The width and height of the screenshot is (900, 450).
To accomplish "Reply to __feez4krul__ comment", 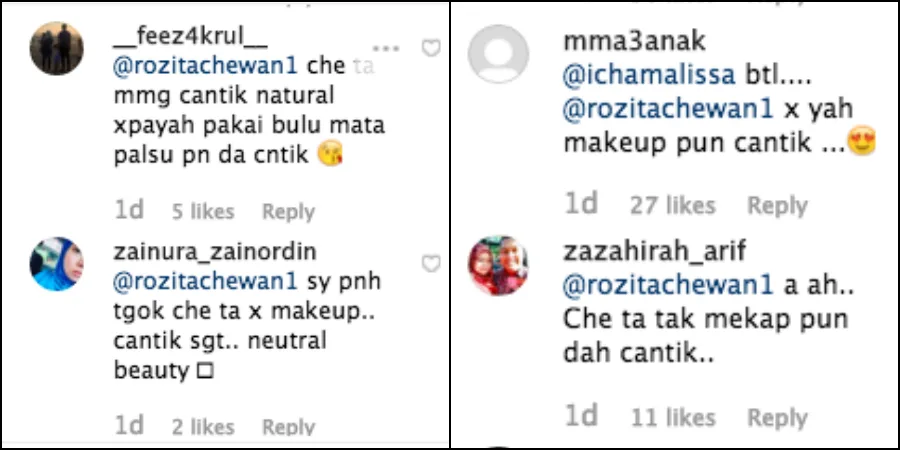I will (x=288, y=212).
